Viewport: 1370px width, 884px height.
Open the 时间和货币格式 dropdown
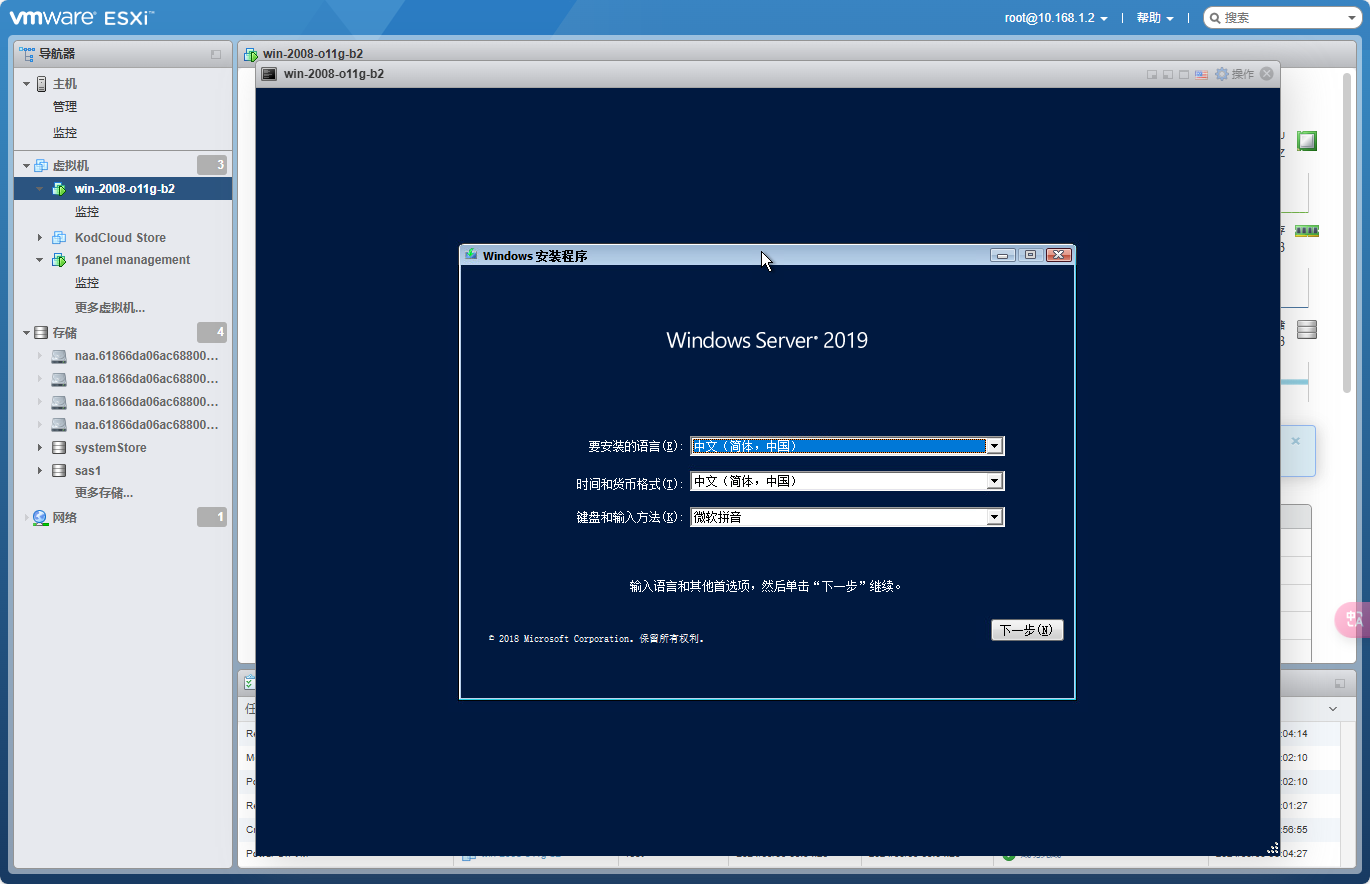click(x=847, y=481)
